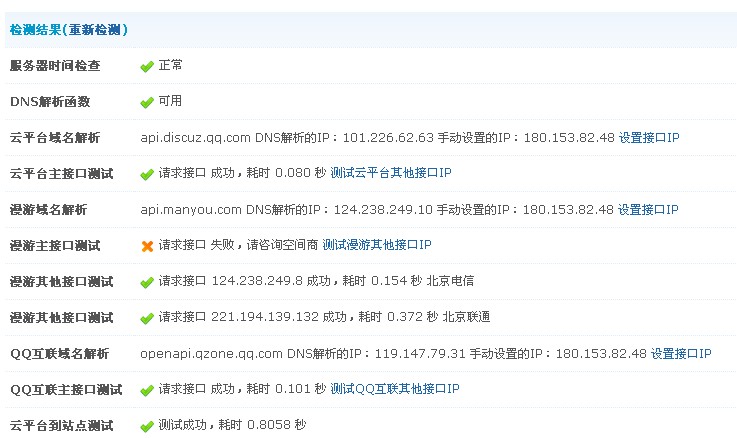Select 漫游其他接口测试 label for 北京联通 row
Image resolution: width=737 pixels, height=438 pixels.
pos(62,318)
